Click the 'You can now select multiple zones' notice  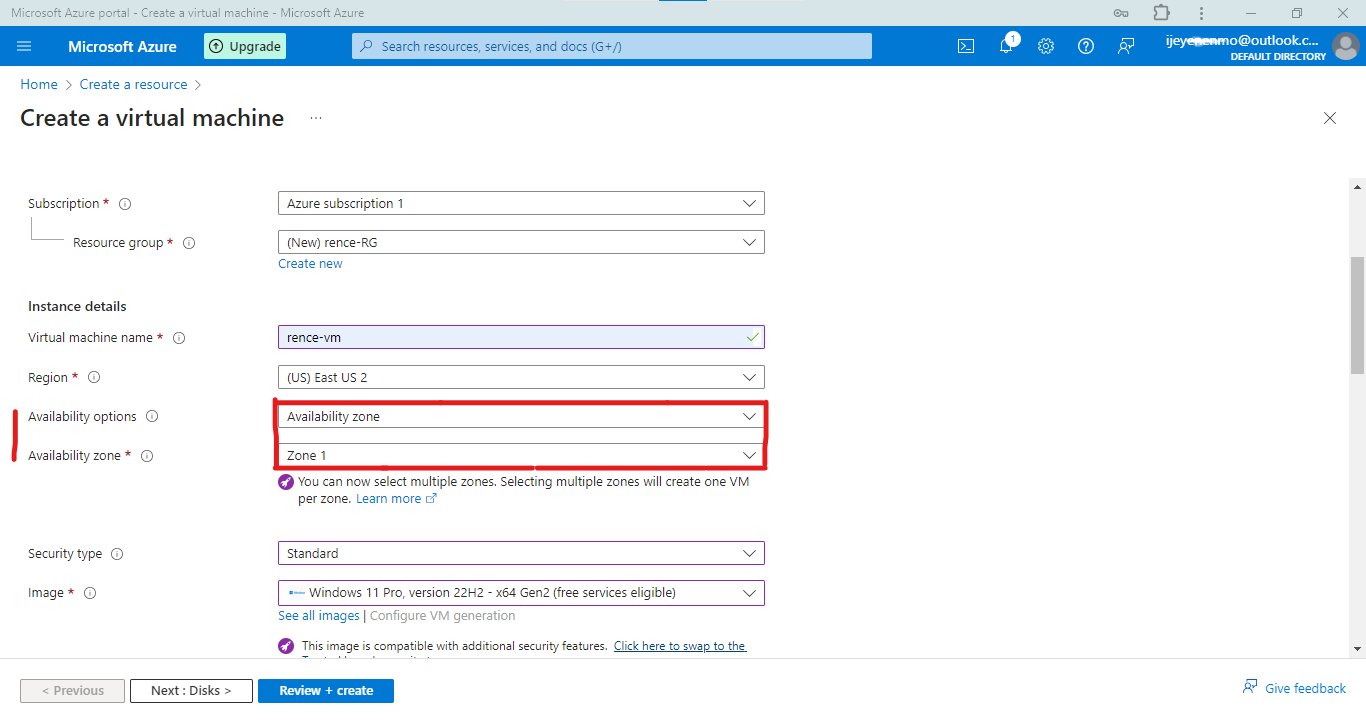(524, 490)
